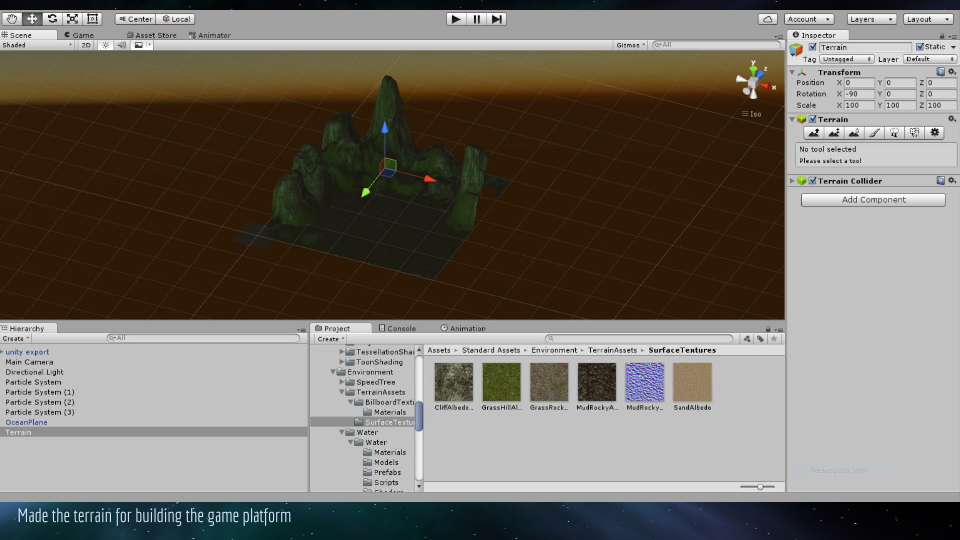
Task: Select the Paint Texture brush tool
Action: click(x=874, y=132)
